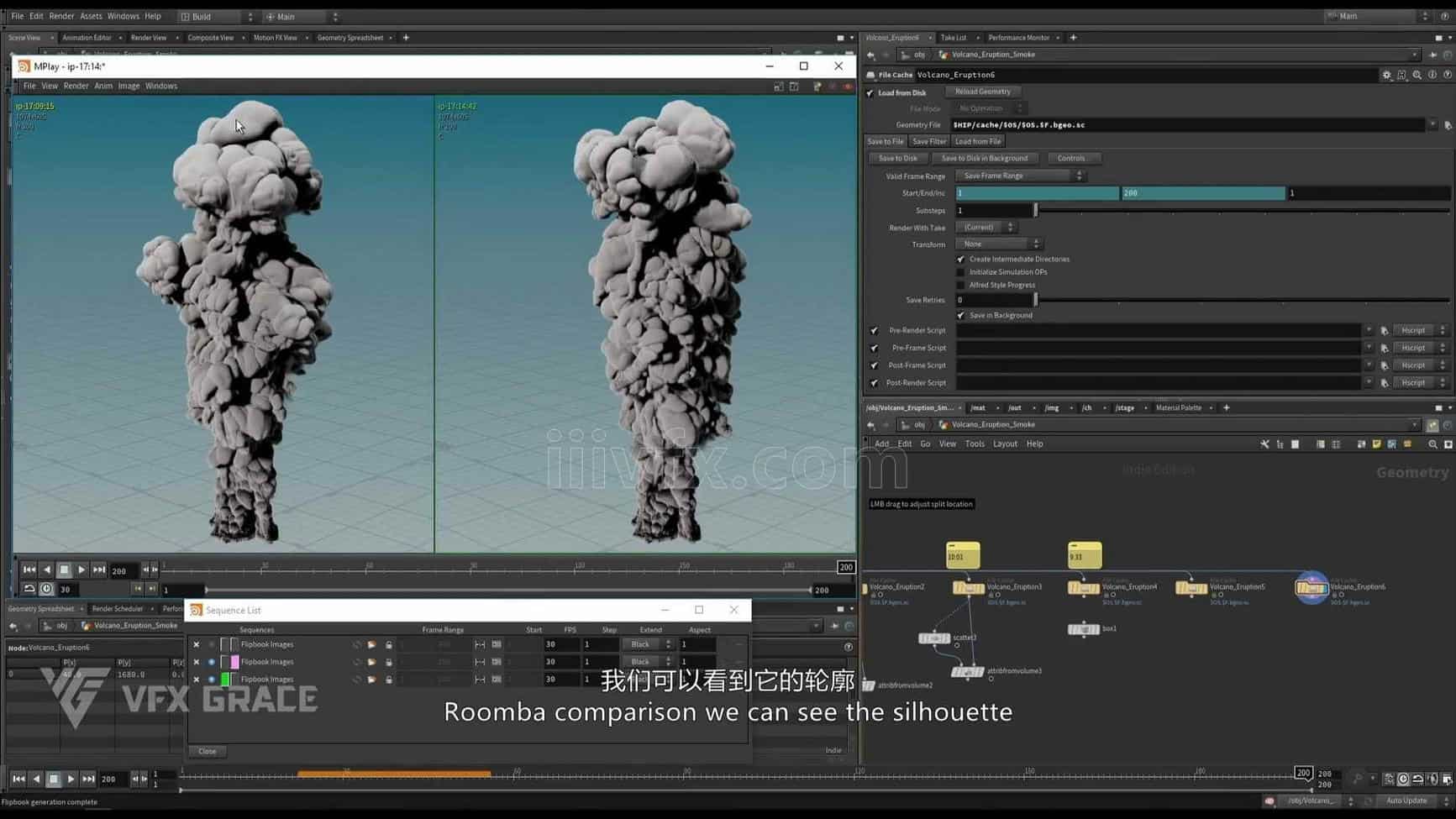
Task: Jump to start in main Houdini playbar
Action: click(x=18, y=779)
